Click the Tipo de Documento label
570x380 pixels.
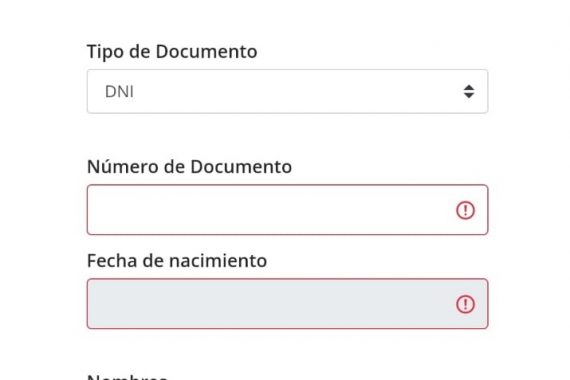coord(172,52)
